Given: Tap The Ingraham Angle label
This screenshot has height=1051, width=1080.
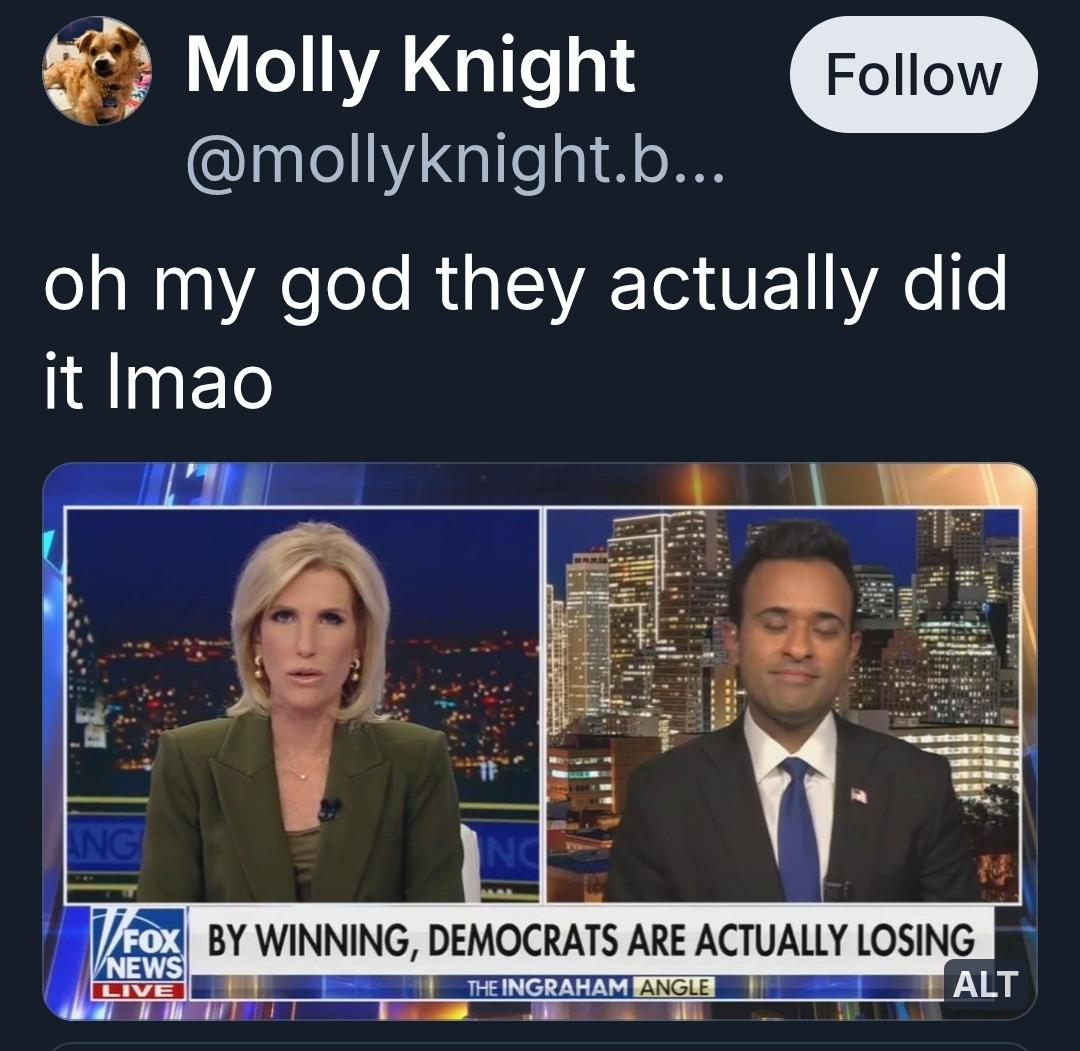Looking at the screenshot, I should [590, 987].
